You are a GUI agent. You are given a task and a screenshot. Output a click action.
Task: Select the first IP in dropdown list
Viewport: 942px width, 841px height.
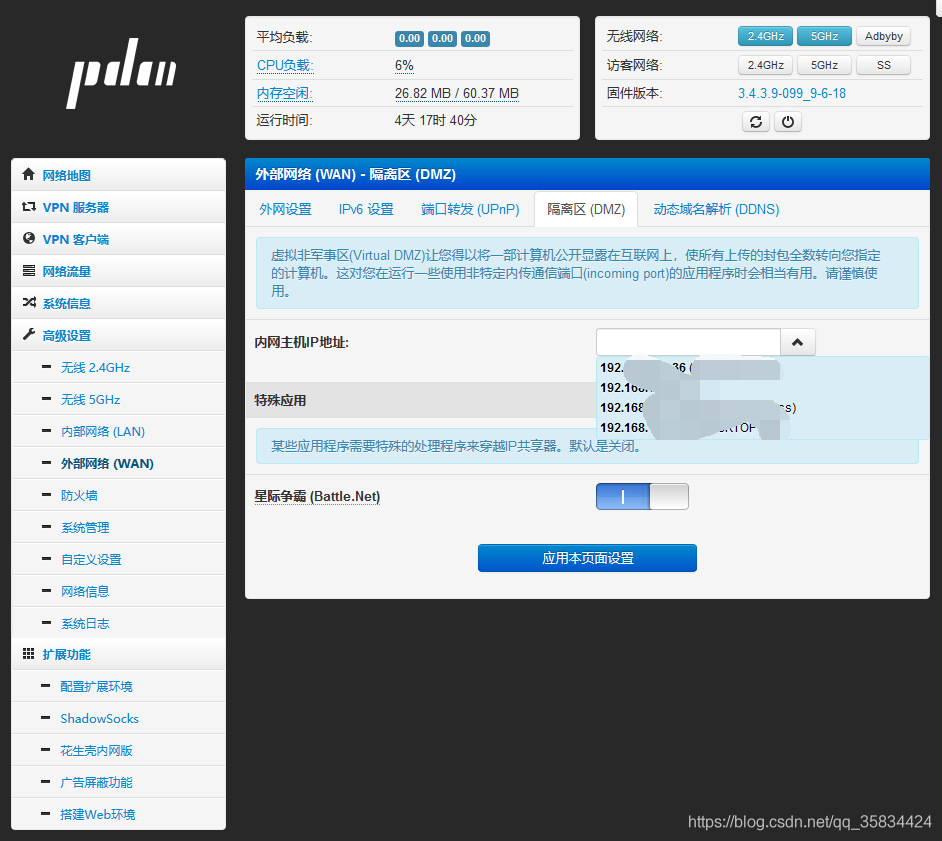(763, 368)
